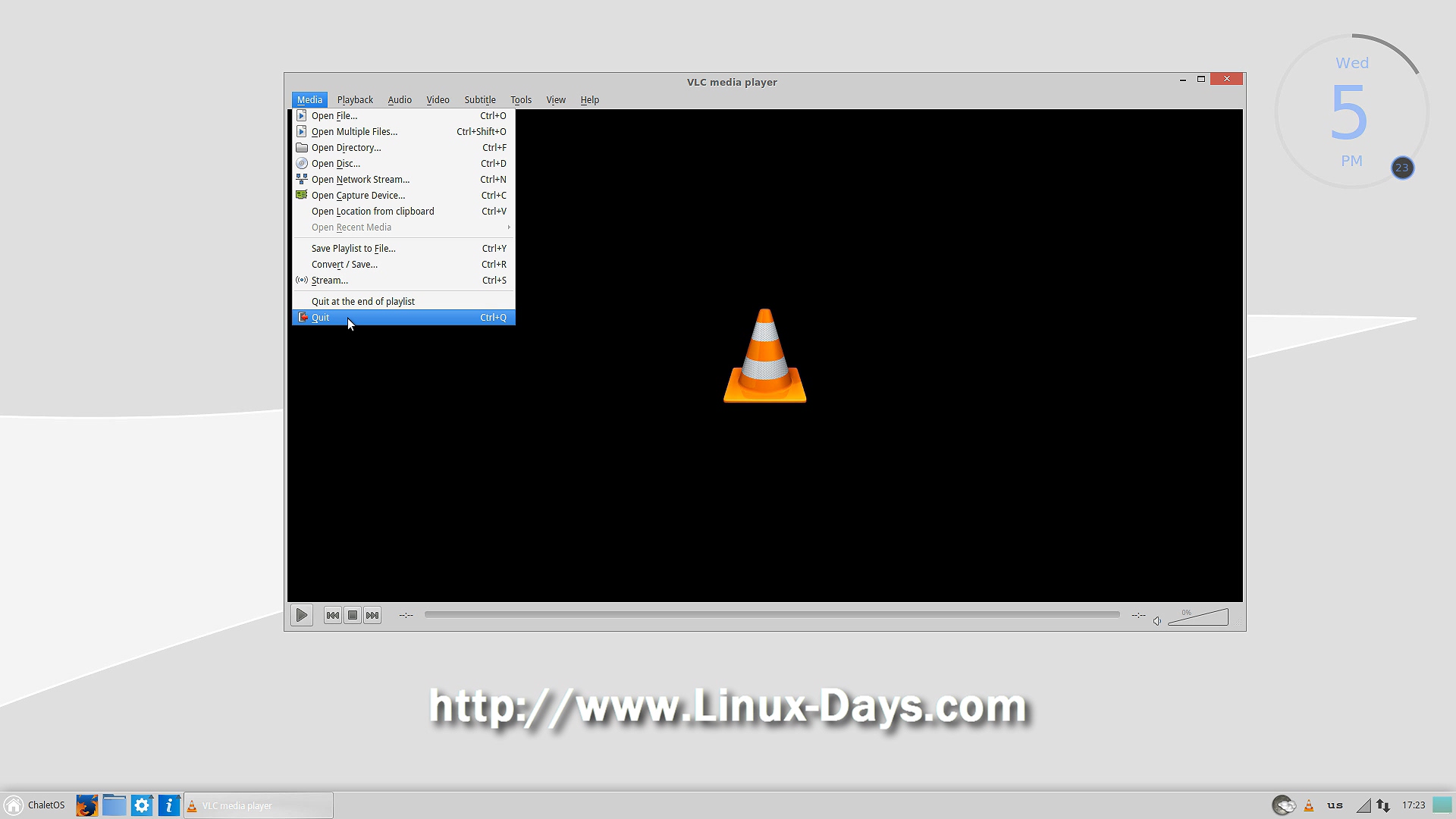The width and height of the screenshot is (1456, 819).
Task: Click the signal strength tray icon
Action: pyautogui.click(x=1363, y=805)
